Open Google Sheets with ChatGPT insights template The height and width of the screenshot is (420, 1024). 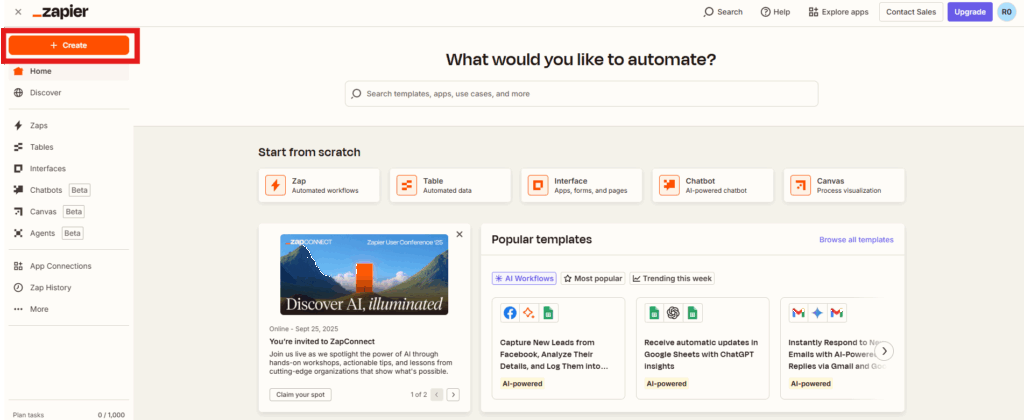(703, 348)
